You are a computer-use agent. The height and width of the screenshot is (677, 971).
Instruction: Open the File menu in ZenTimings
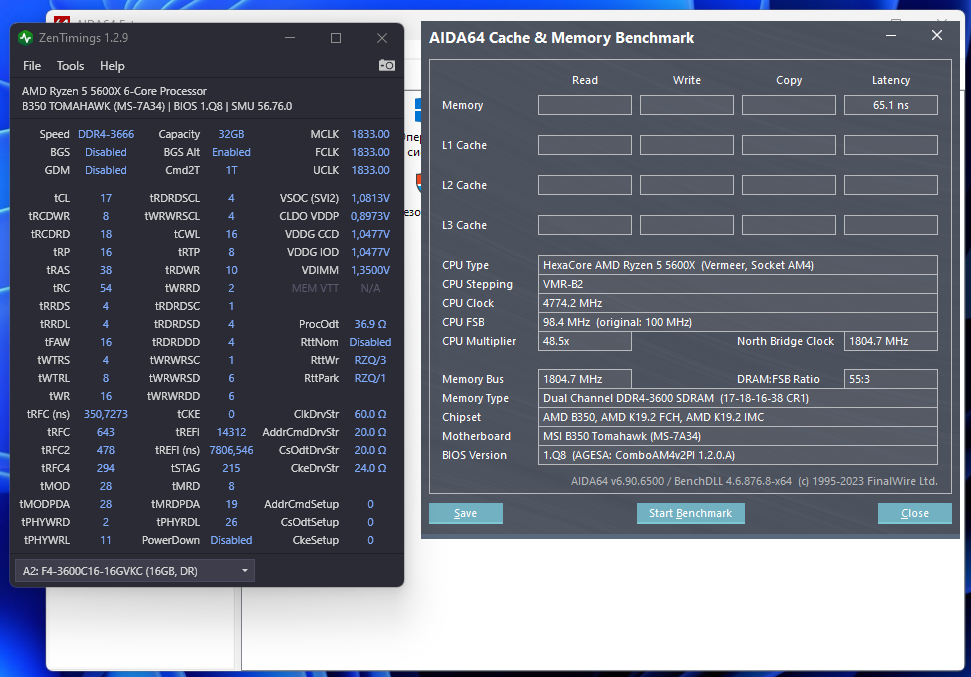pyautogui.click(x=32, y=66)
